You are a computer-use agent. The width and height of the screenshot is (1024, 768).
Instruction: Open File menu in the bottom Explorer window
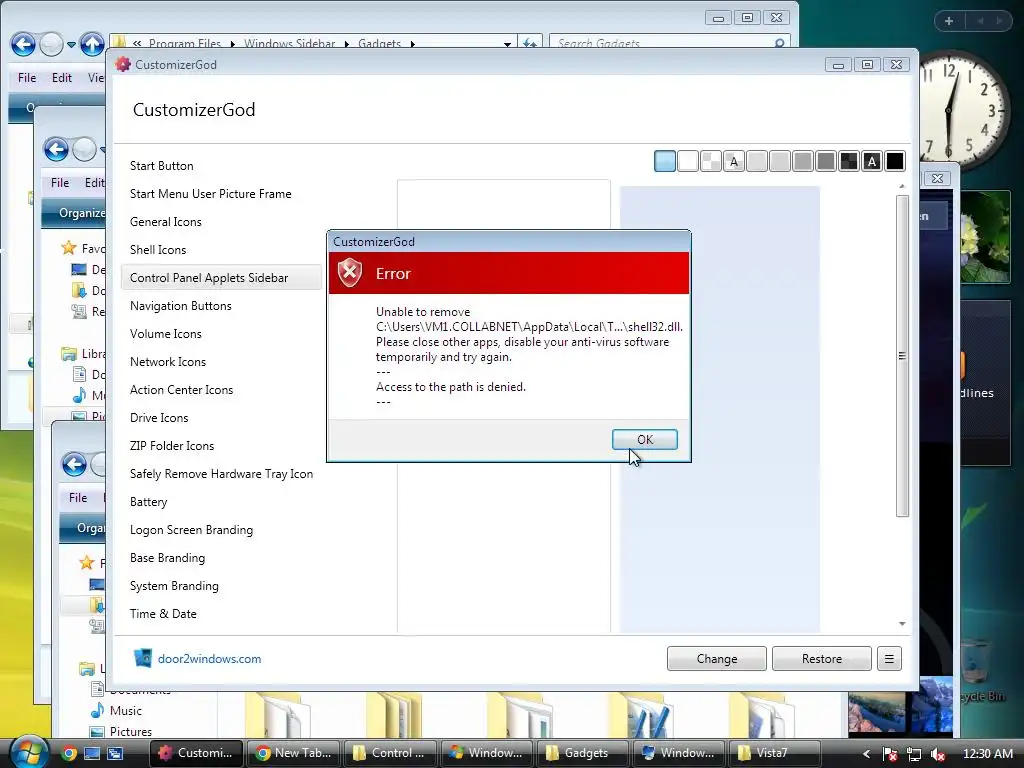(x=78, y=498)
